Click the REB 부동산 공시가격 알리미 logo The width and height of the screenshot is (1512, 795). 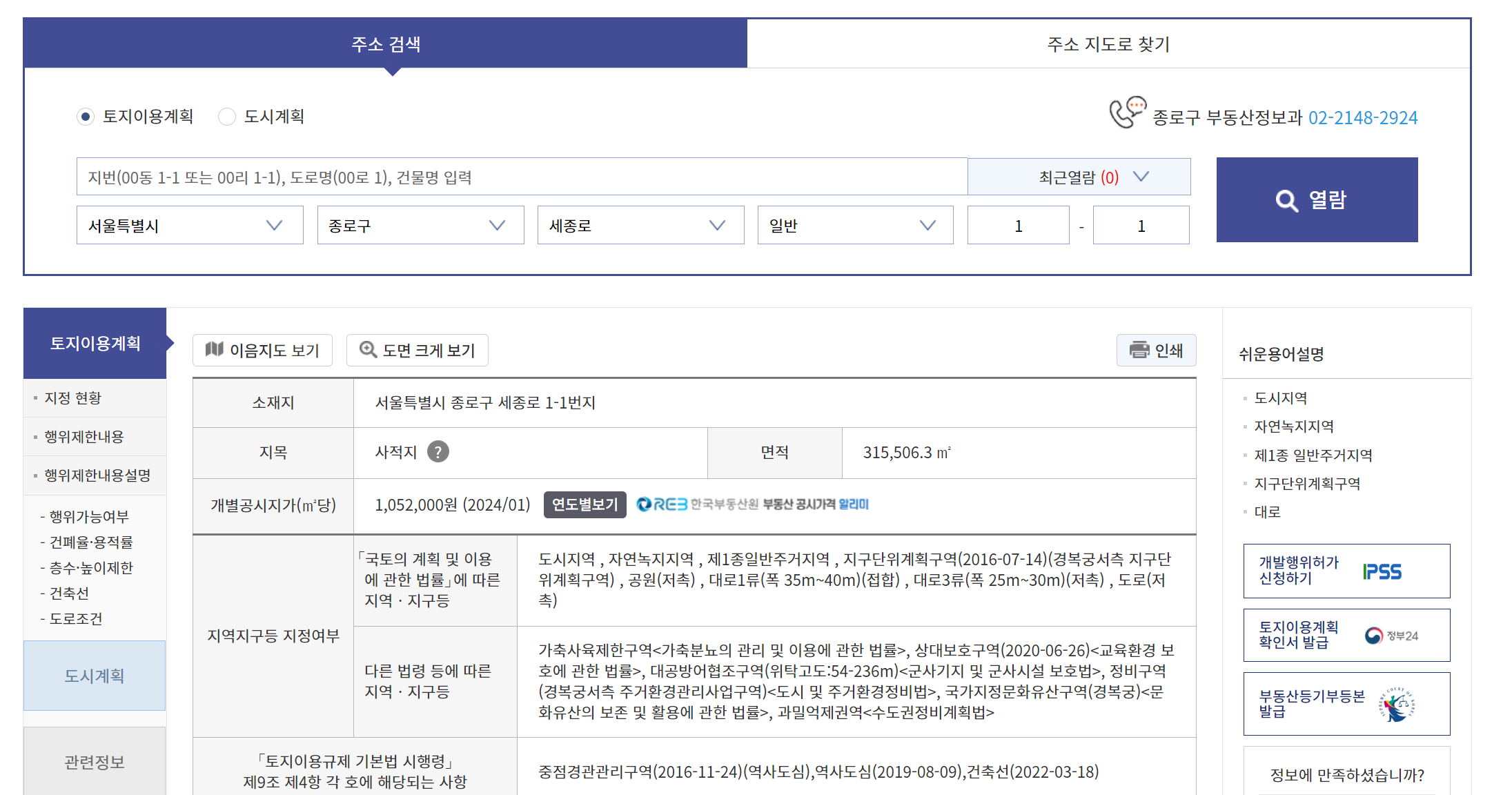point(752,504)
